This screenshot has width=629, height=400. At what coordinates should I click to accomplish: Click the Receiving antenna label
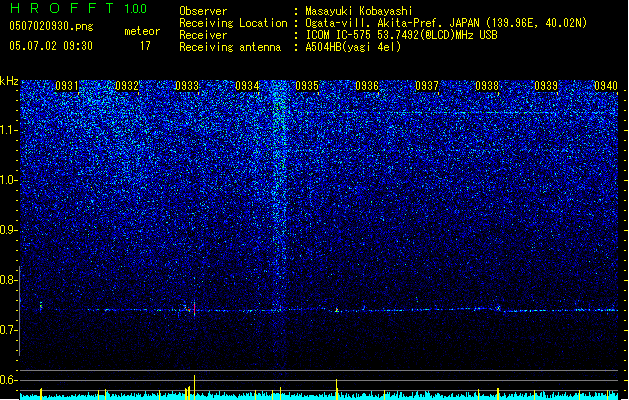(x=230, y=47)
